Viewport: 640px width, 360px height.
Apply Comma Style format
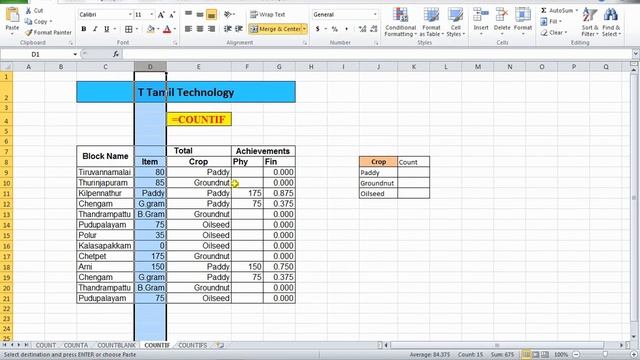(x=347, y=29)
